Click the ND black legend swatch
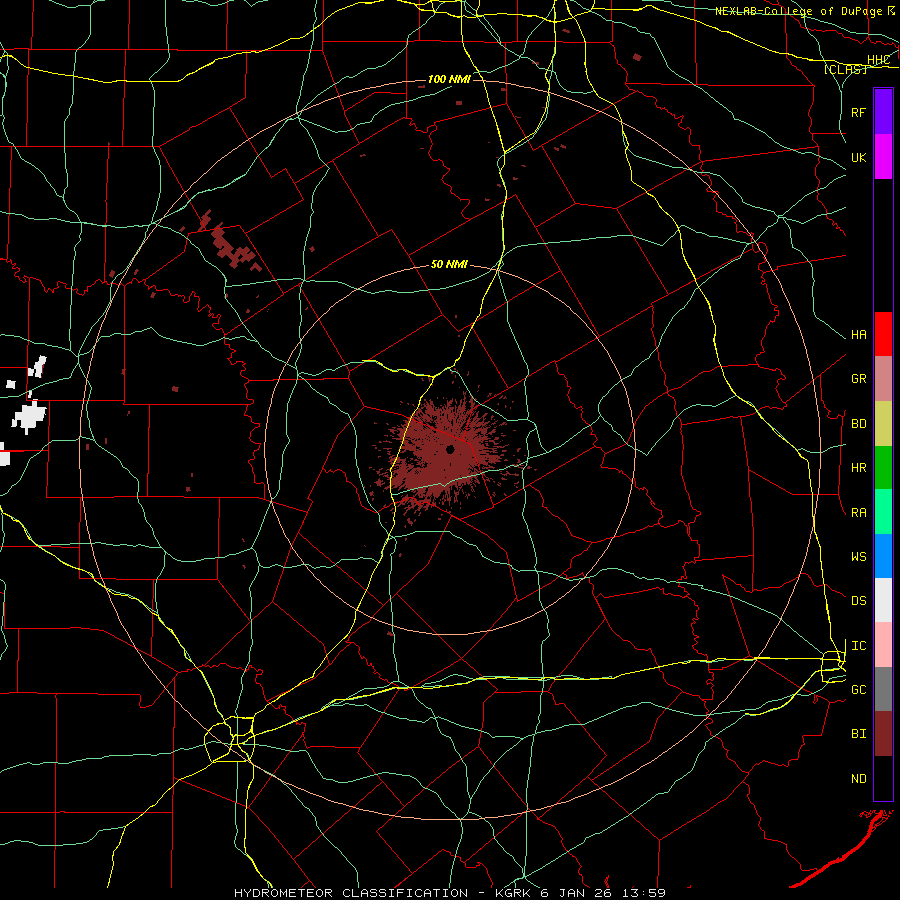This screenshot has width=900, height=900. 883,778
